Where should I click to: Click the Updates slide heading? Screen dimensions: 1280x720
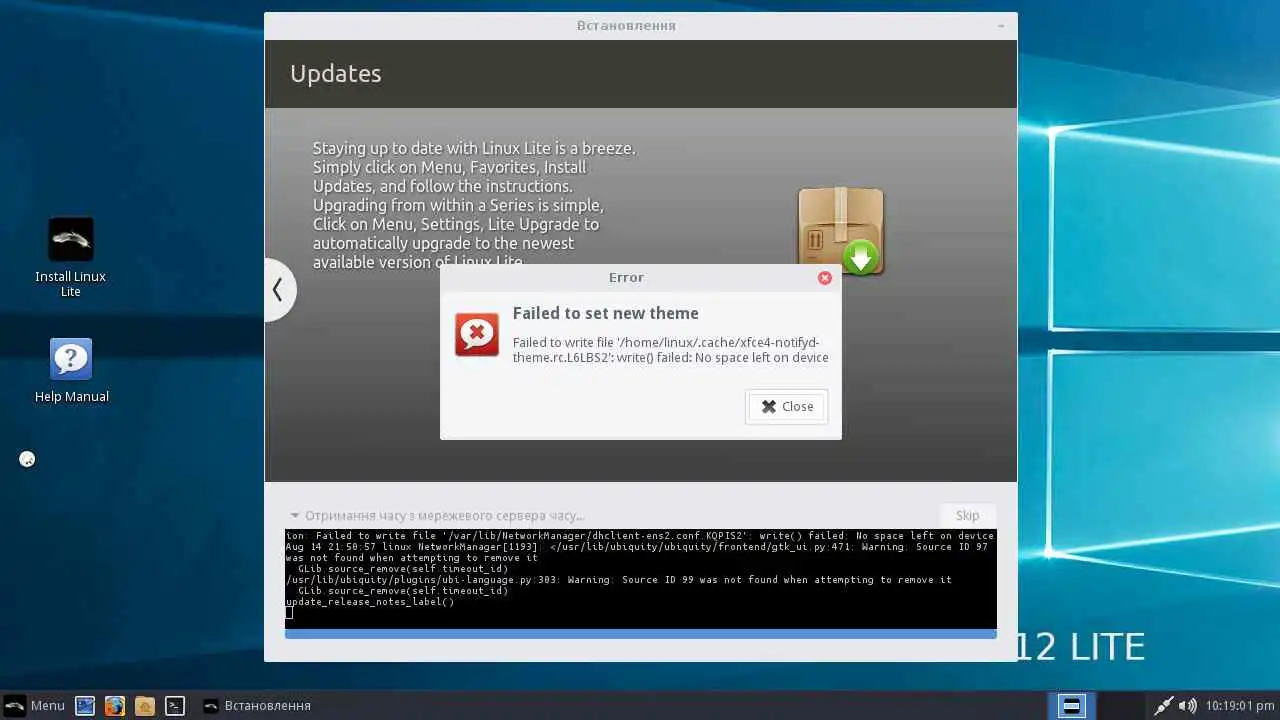[336, 73]
